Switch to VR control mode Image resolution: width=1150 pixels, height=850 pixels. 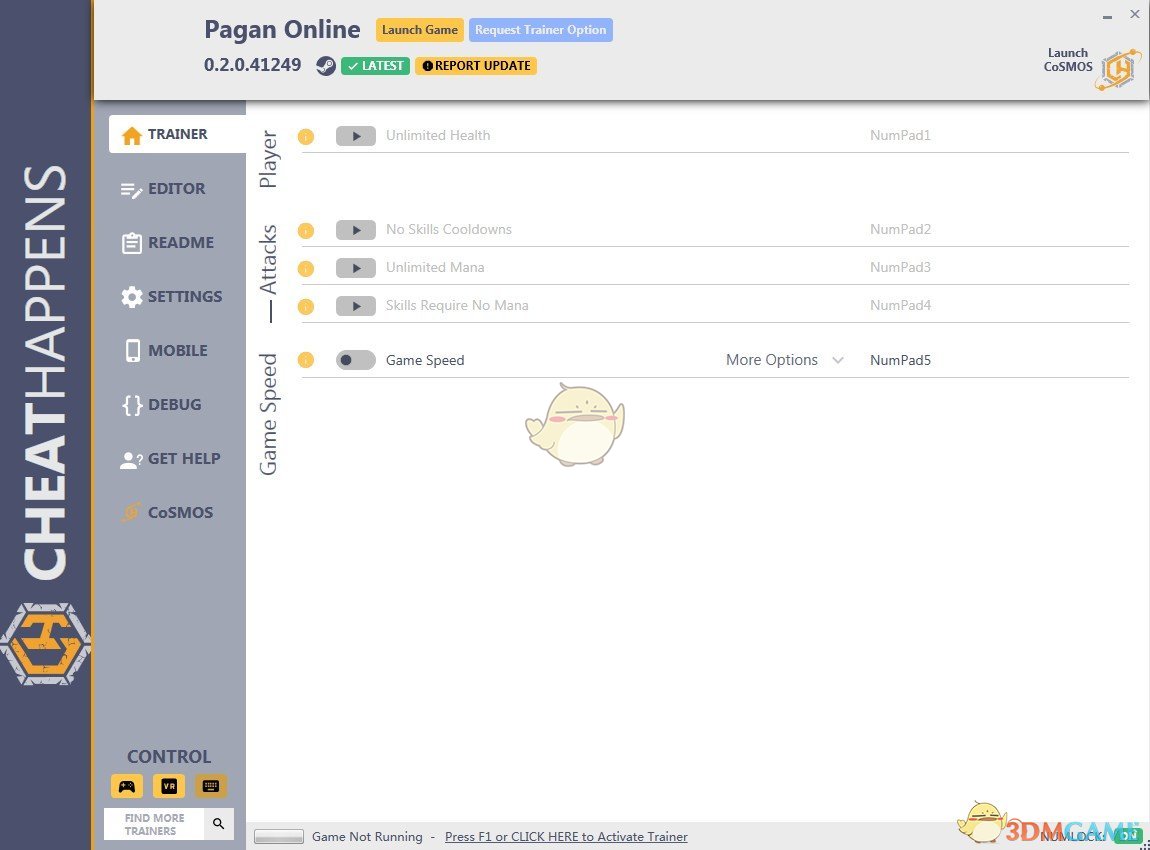click(168, 786)
